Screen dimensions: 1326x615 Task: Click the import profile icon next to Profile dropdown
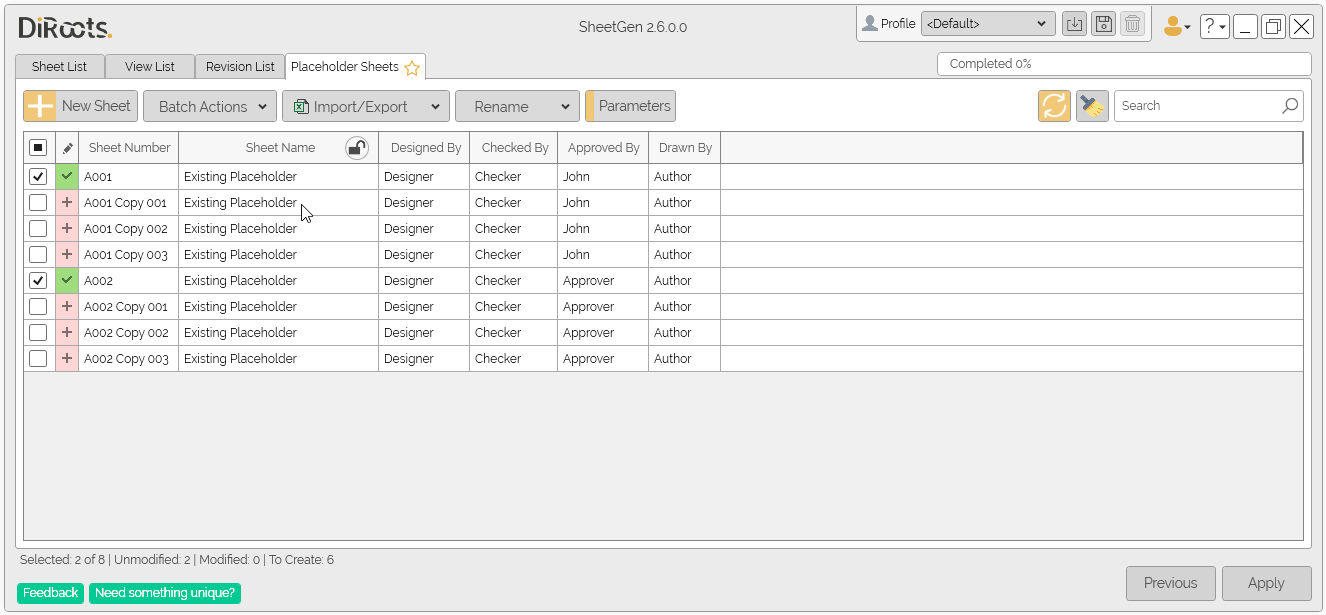tap(1074, 23)
